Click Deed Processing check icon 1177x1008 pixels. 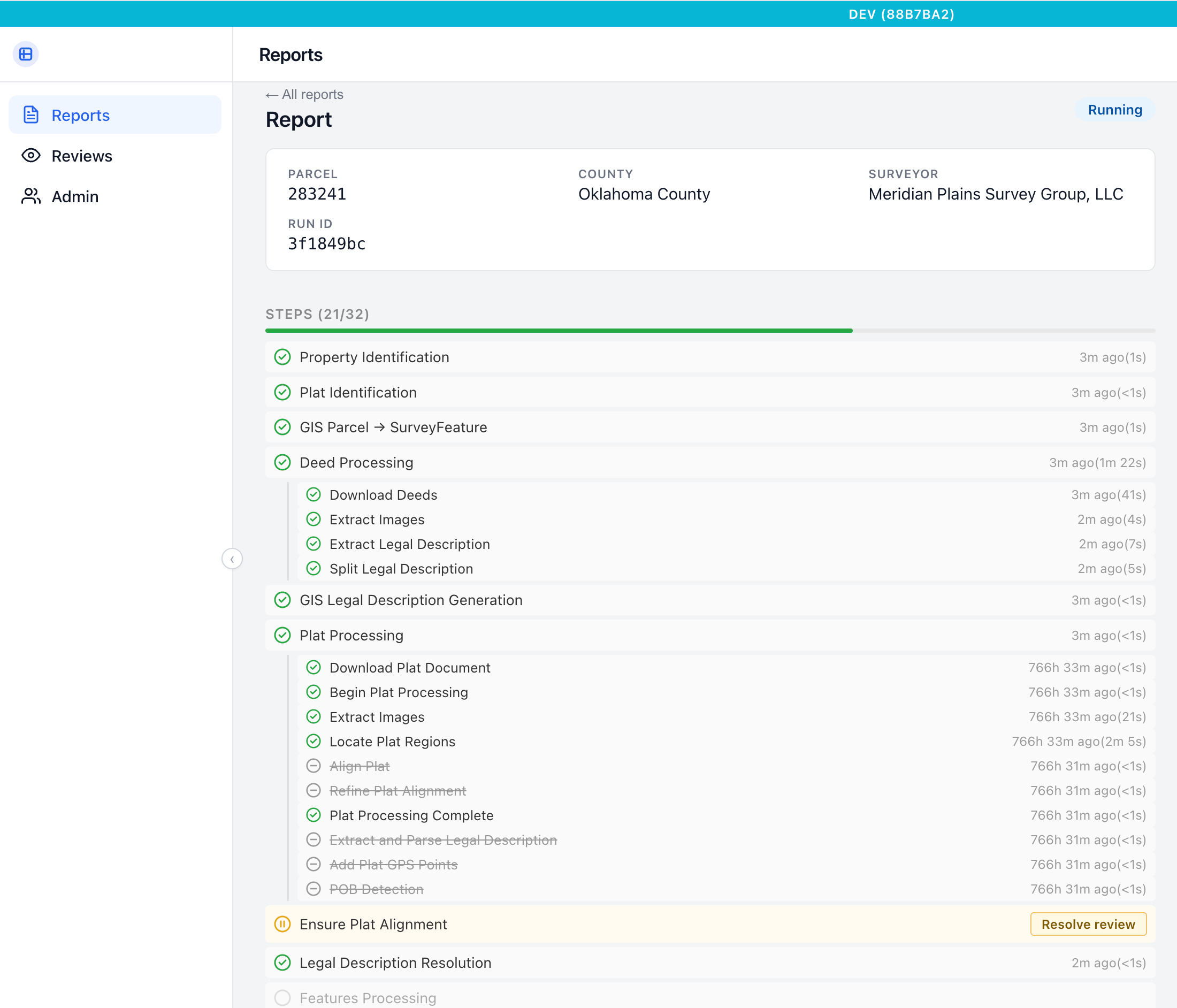282,462
